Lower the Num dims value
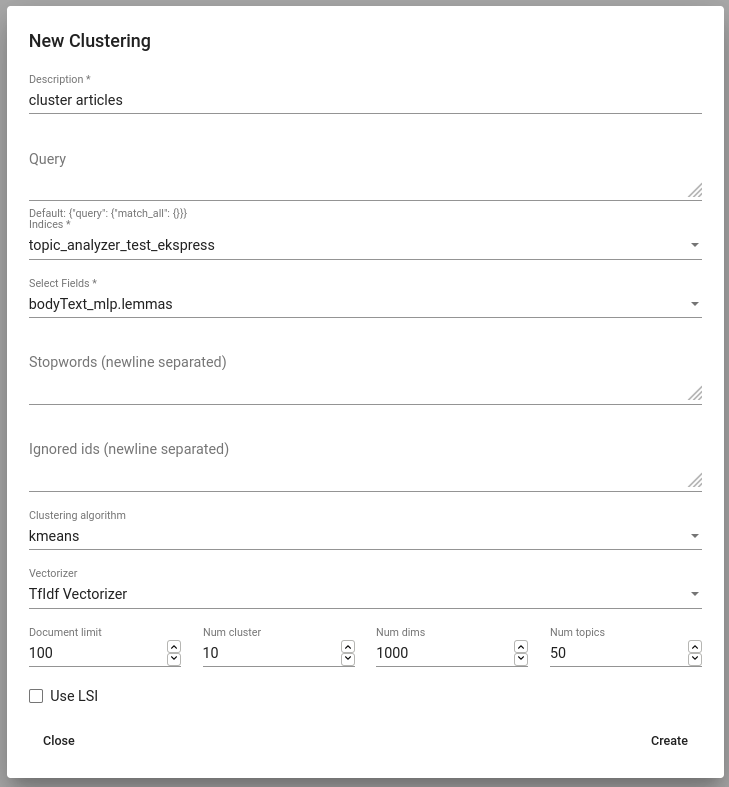The height and width of the screenshot is (787, 729). (521, 659)
